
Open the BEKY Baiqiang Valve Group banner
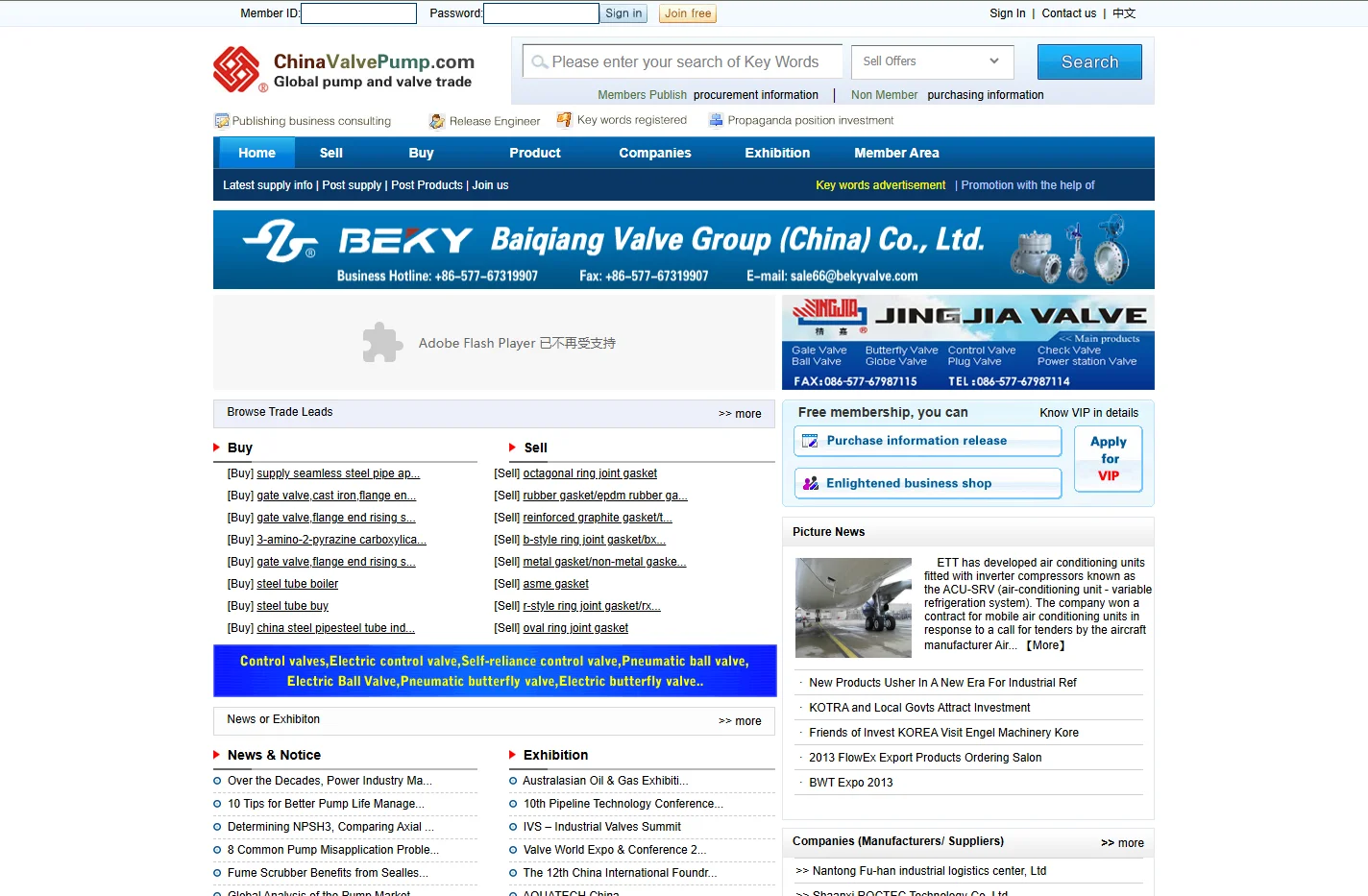[684, 250]
